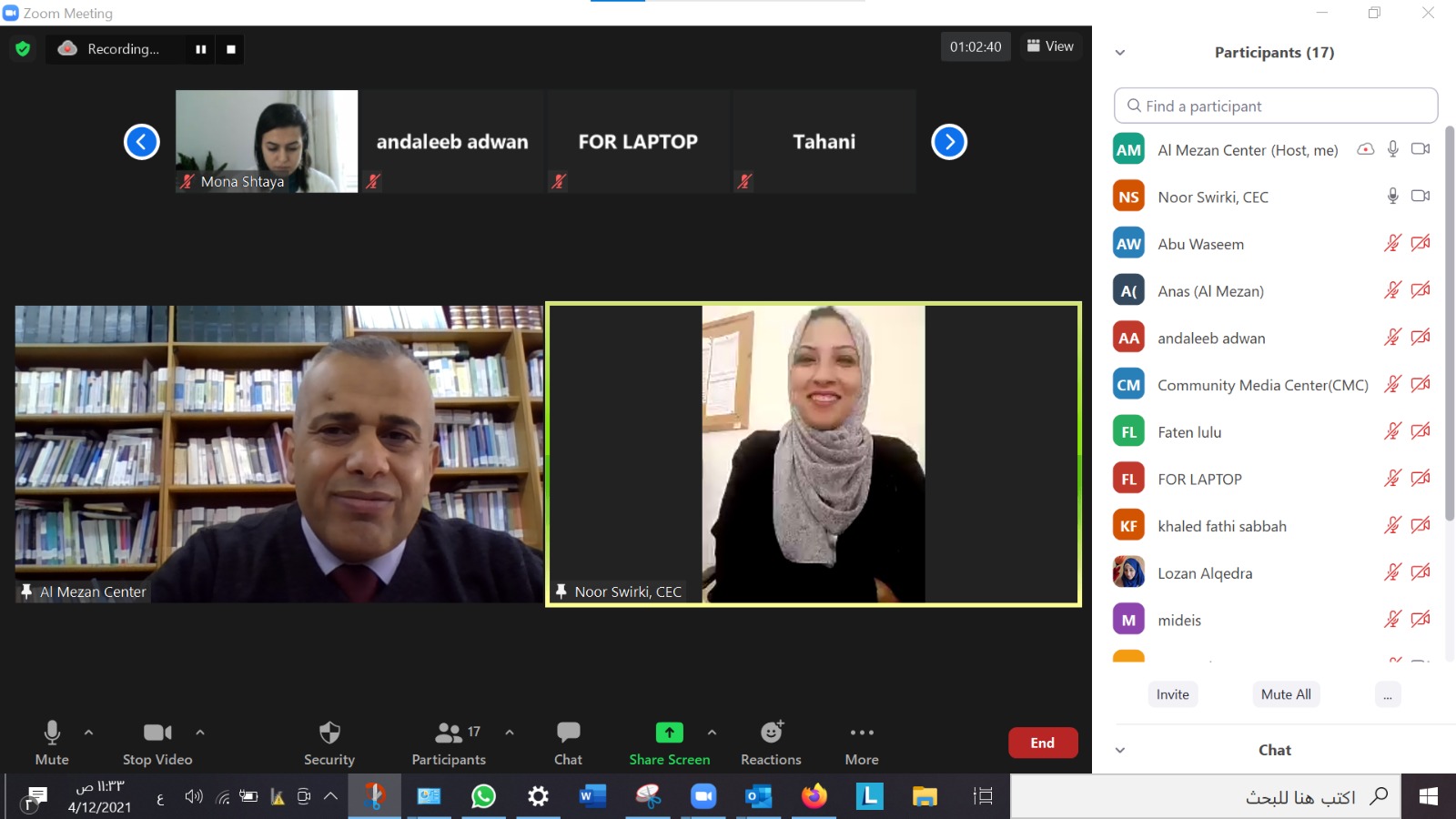Open the Chat panel from toolbar
This screenshot has height=819, width=1456.
click(x=568, y=743)
